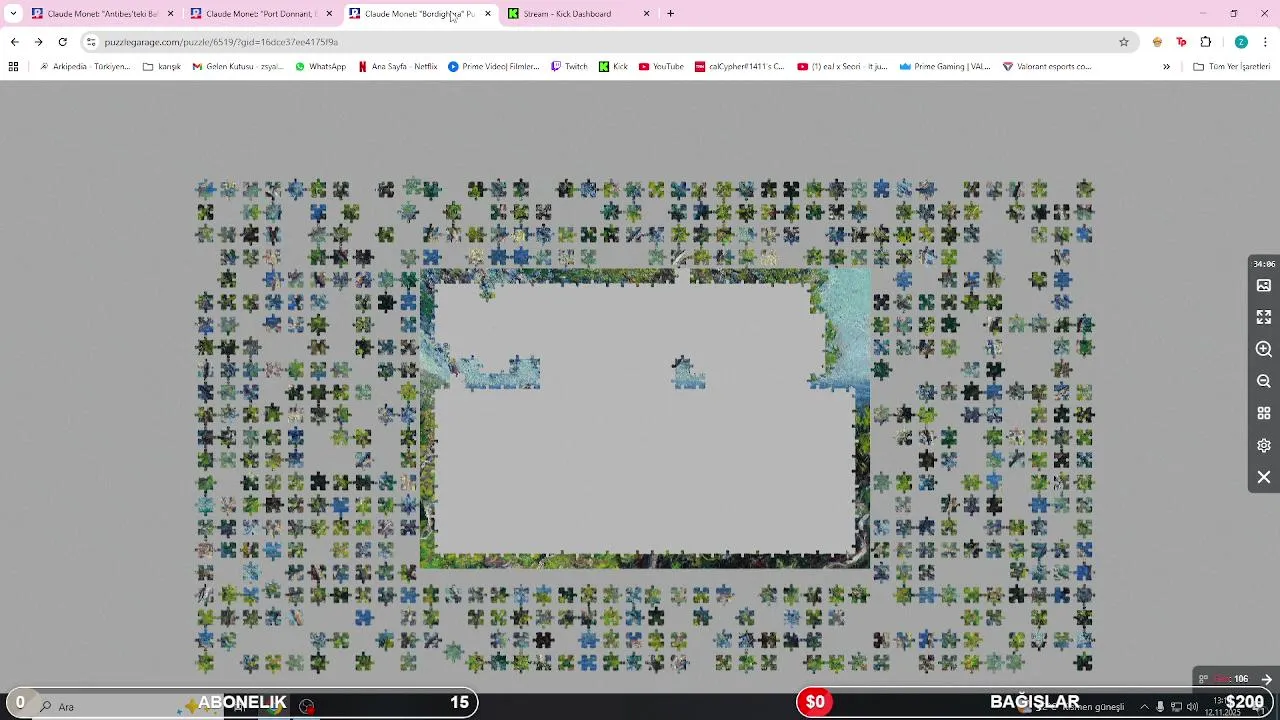The width and height of the screenshot is (1280, 720).
Task: Close the puzzle with the X icon
Action: (x=1264, y=477)
